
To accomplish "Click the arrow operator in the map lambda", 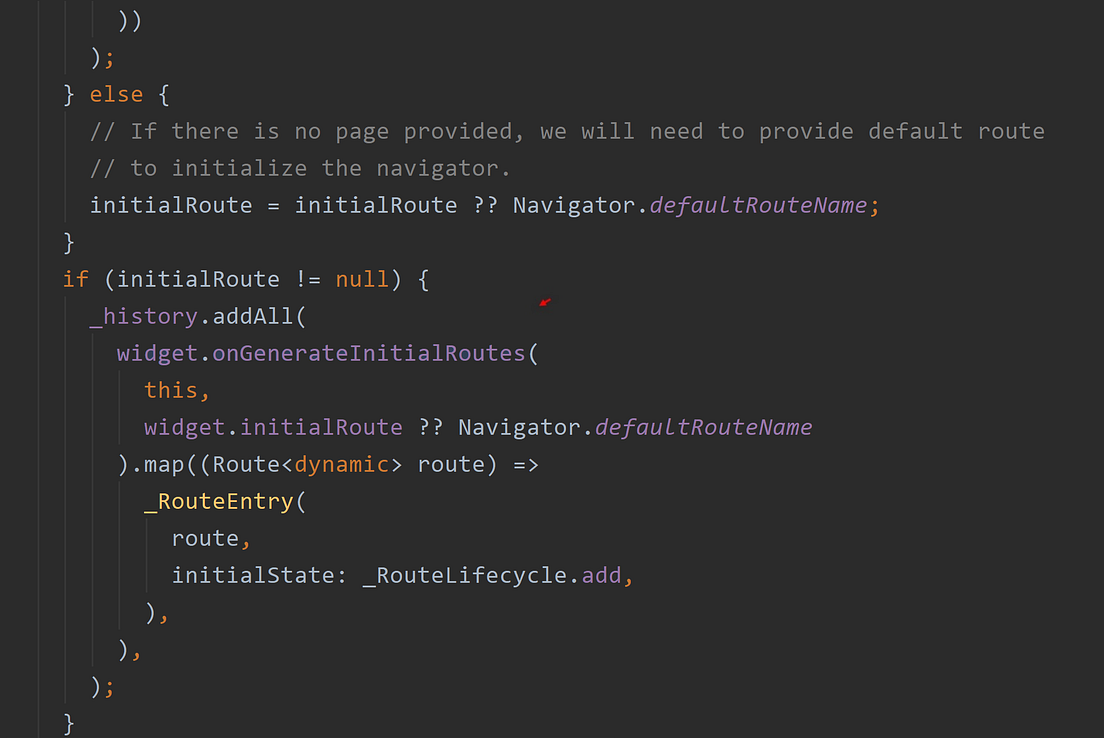I will [530, 463].
